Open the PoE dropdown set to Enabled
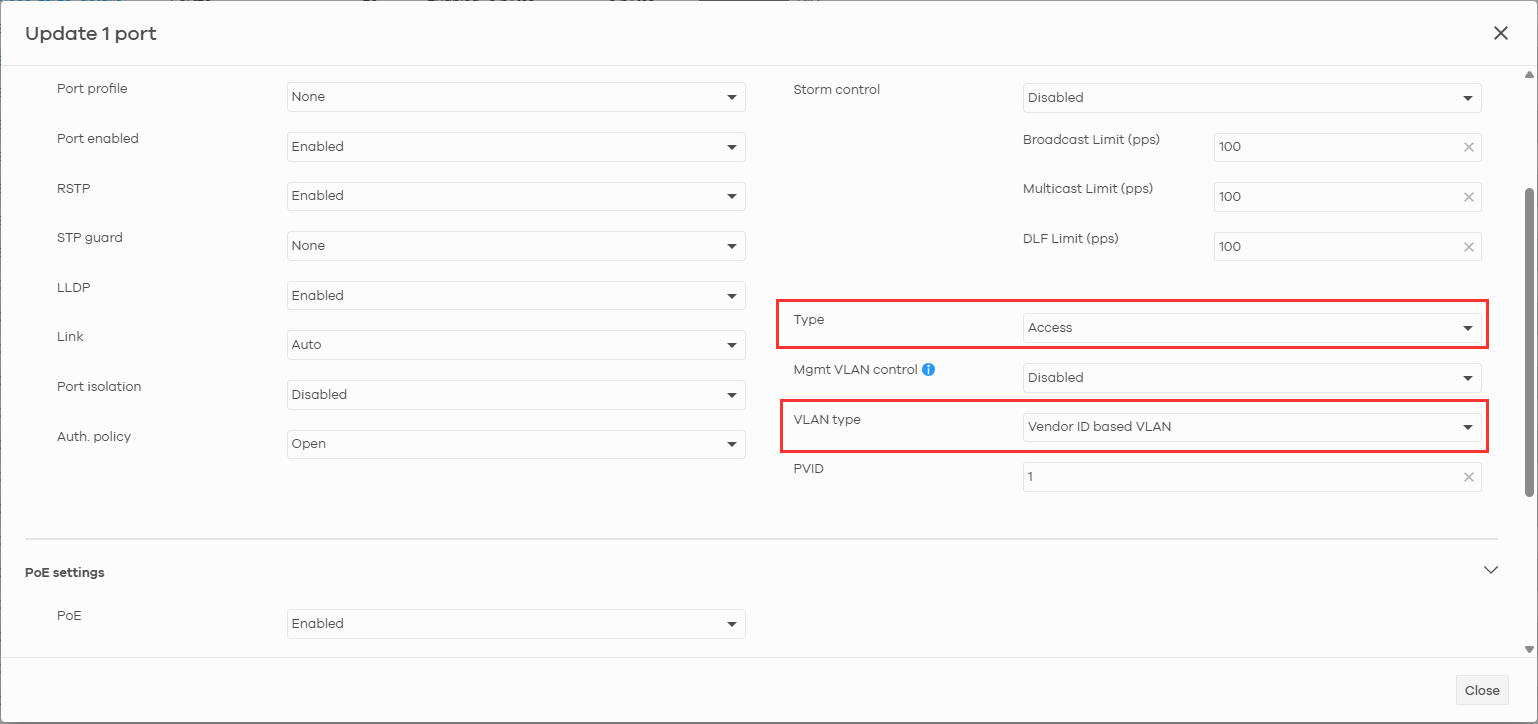Screen dimensions: 1538x724 [516, 624]
